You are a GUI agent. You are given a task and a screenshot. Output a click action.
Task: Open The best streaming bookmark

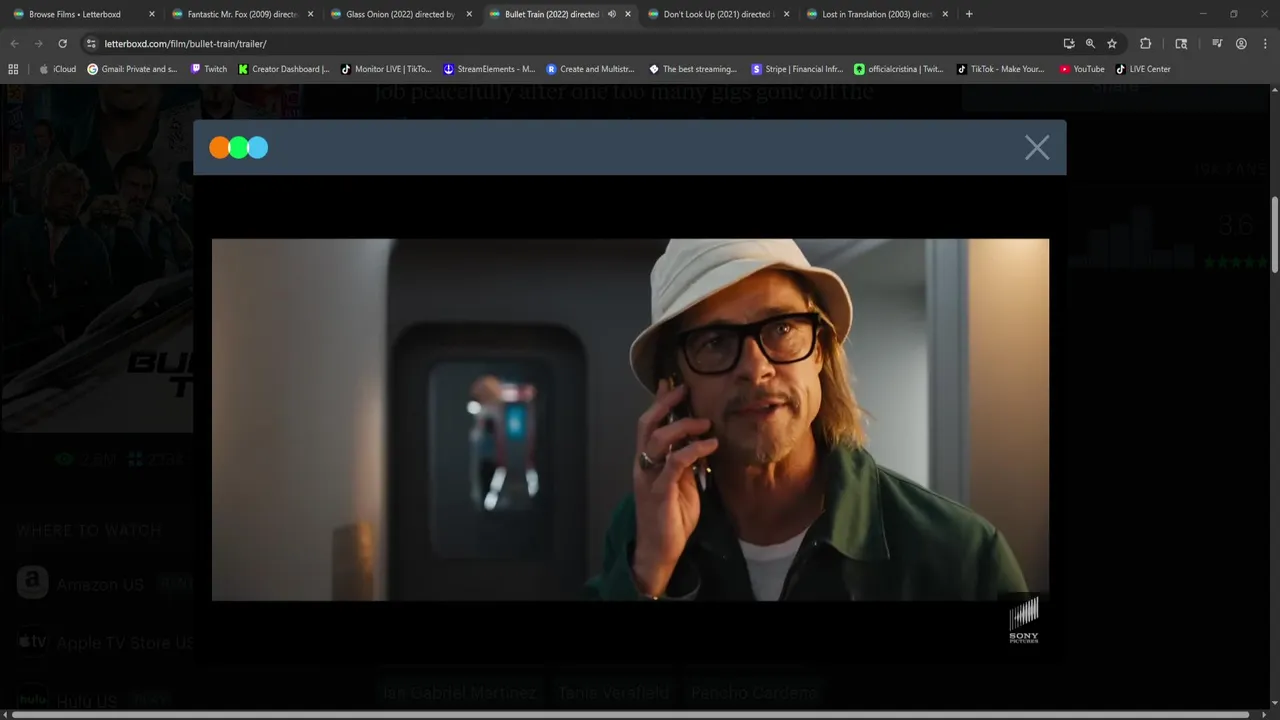693,69
